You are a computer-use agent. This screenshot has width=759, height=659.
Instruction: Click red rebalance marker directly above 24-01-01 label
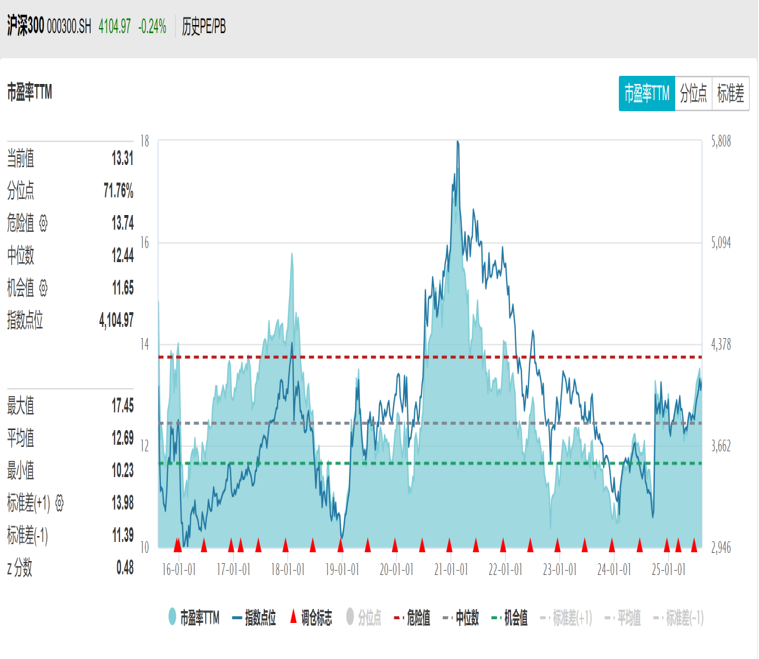[x=612, y=545]
